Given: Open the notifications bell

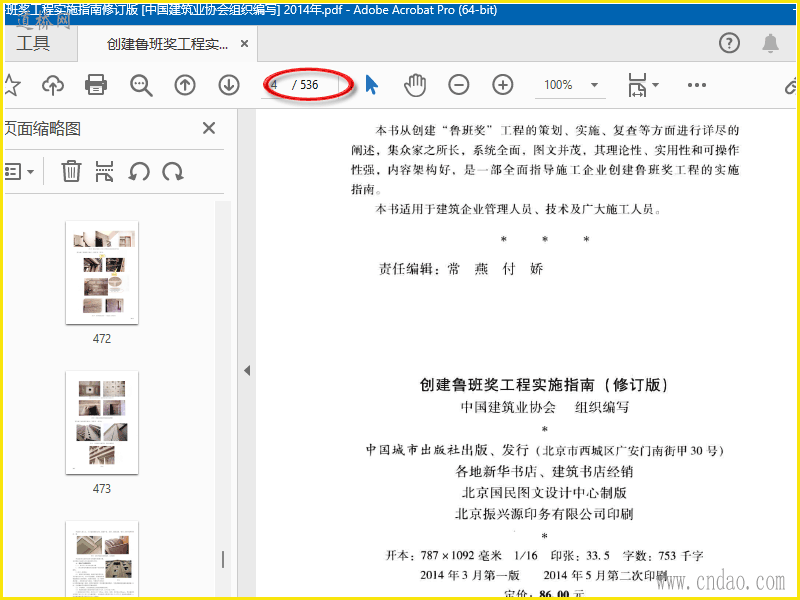Looking at the screenshot, I should [770, 43].
